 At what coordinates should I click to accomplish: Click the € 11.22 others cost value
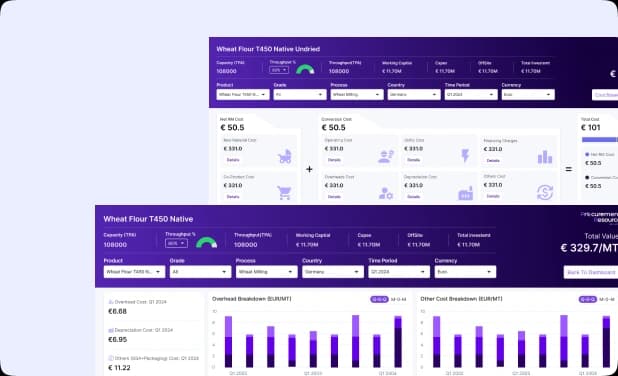click(119, 368)
